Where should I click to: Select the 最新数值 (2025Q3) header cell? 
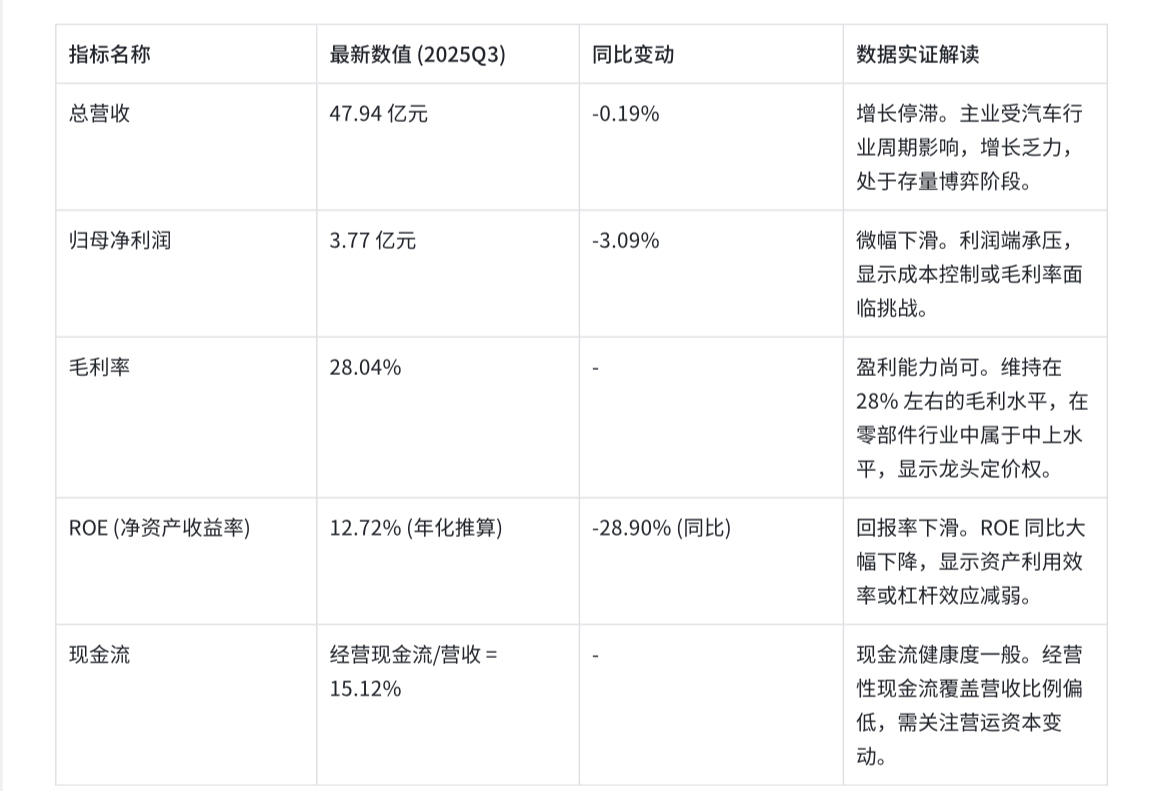tap(418, 55)
